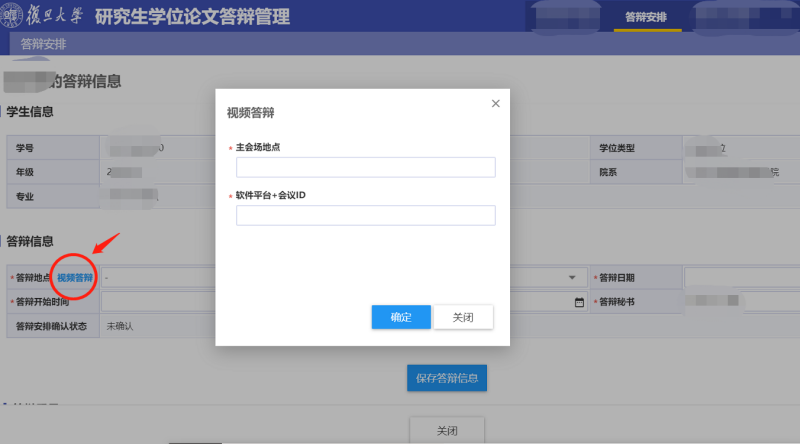Open the calendar icon beside 答辩开始时间
Image resolution: width=800 pixels, height=444 pixels.
tap(579, 302)
